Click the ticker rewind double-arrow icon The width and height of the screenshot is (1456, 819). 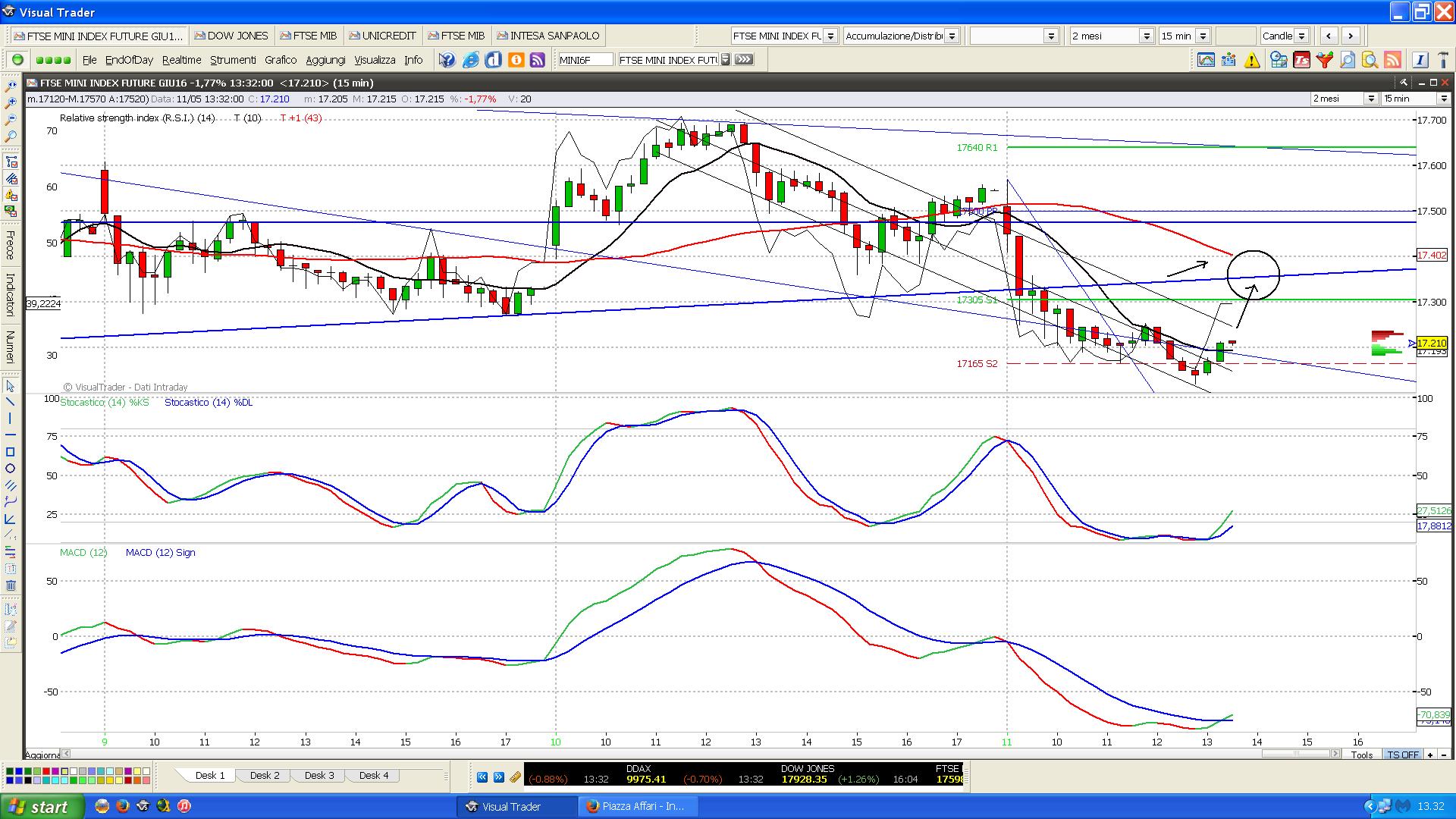[482, 777]
